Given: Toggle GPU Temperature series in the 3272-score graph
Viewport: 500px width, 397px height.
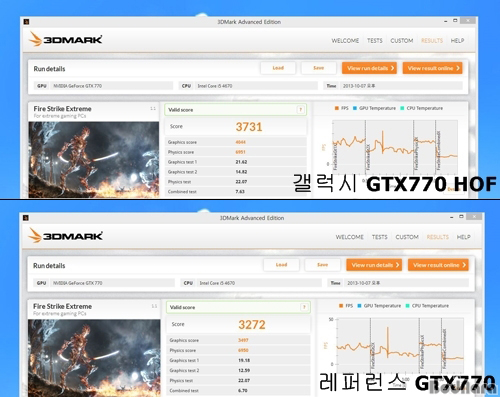Looking at the screenshot, I should (379, 306).
